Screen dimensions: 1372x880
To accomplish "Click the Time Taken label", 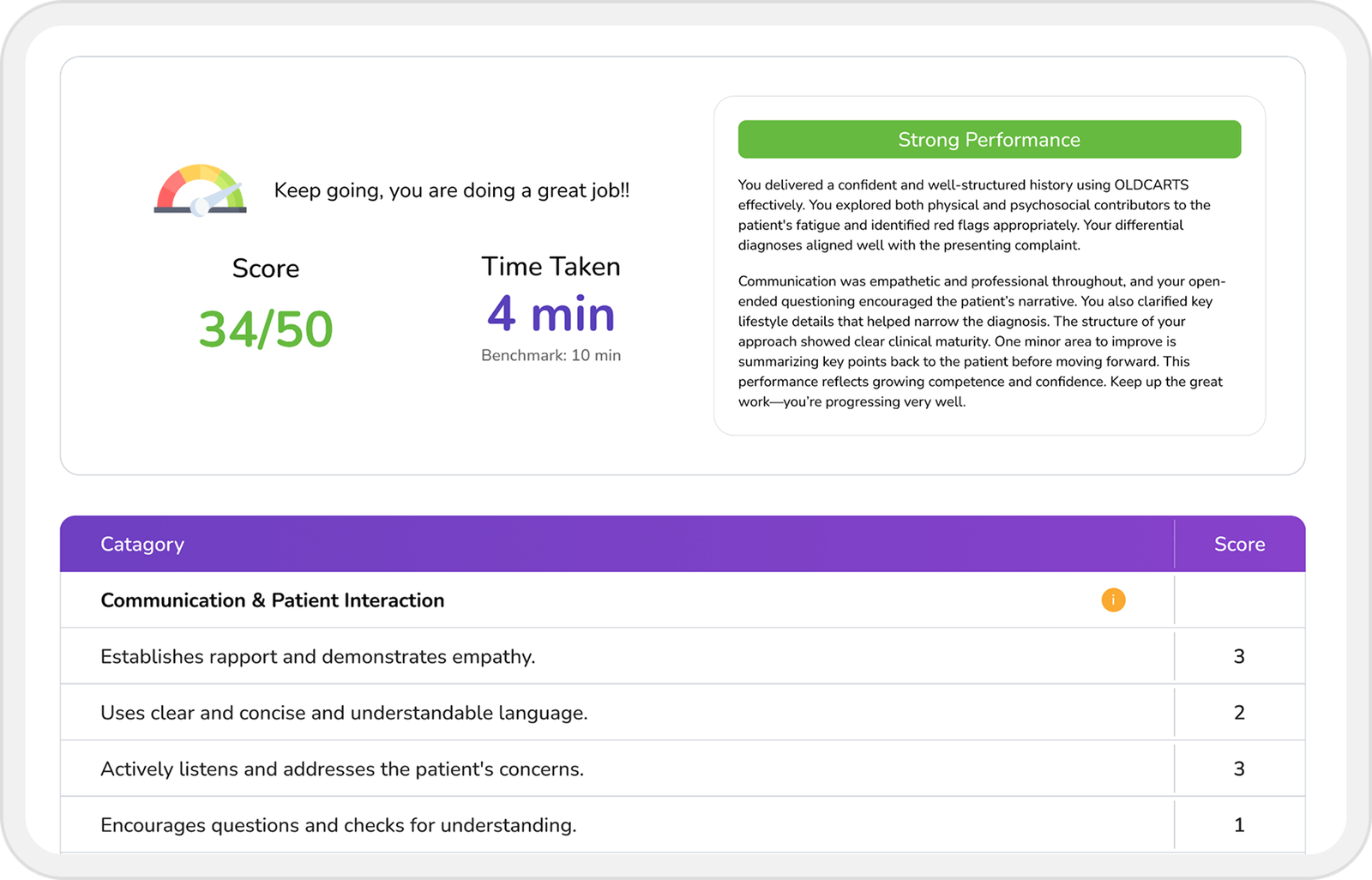I will click(551, 267).
